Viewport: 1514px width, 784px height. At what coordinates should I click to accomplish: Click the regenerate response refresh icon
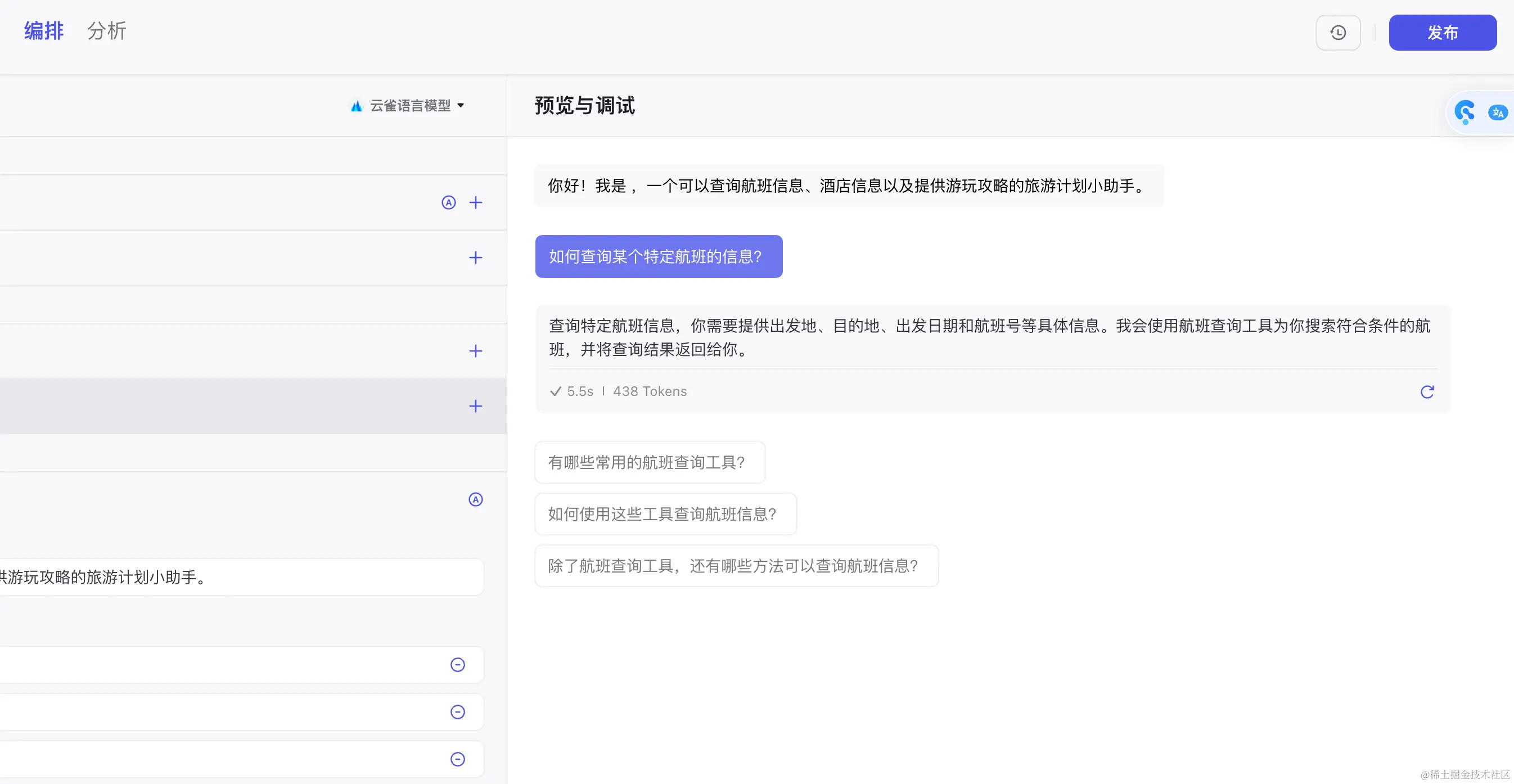pyautogui.click(x=1427, y=391)
